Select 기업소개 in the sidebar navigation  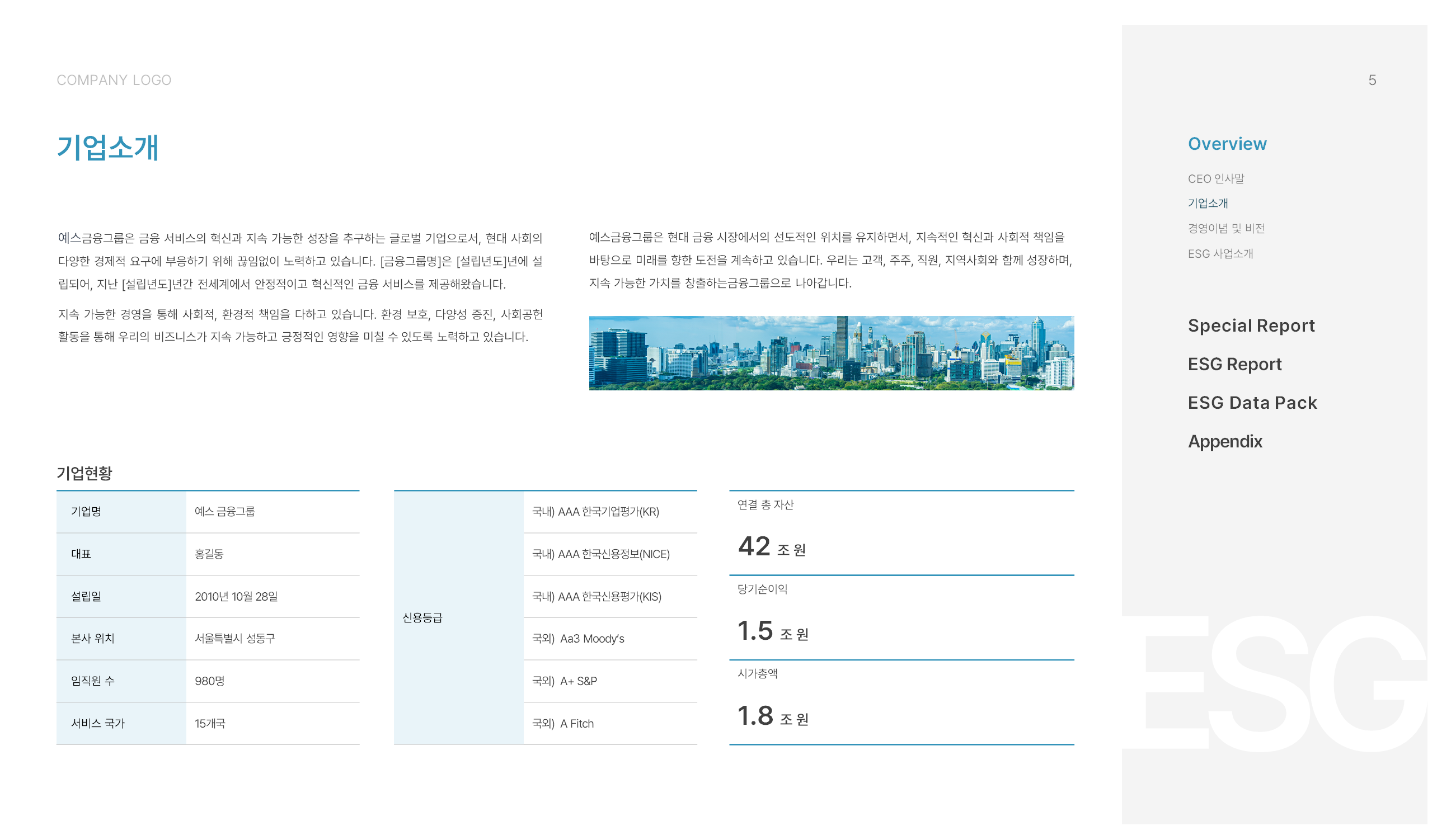1207,204
